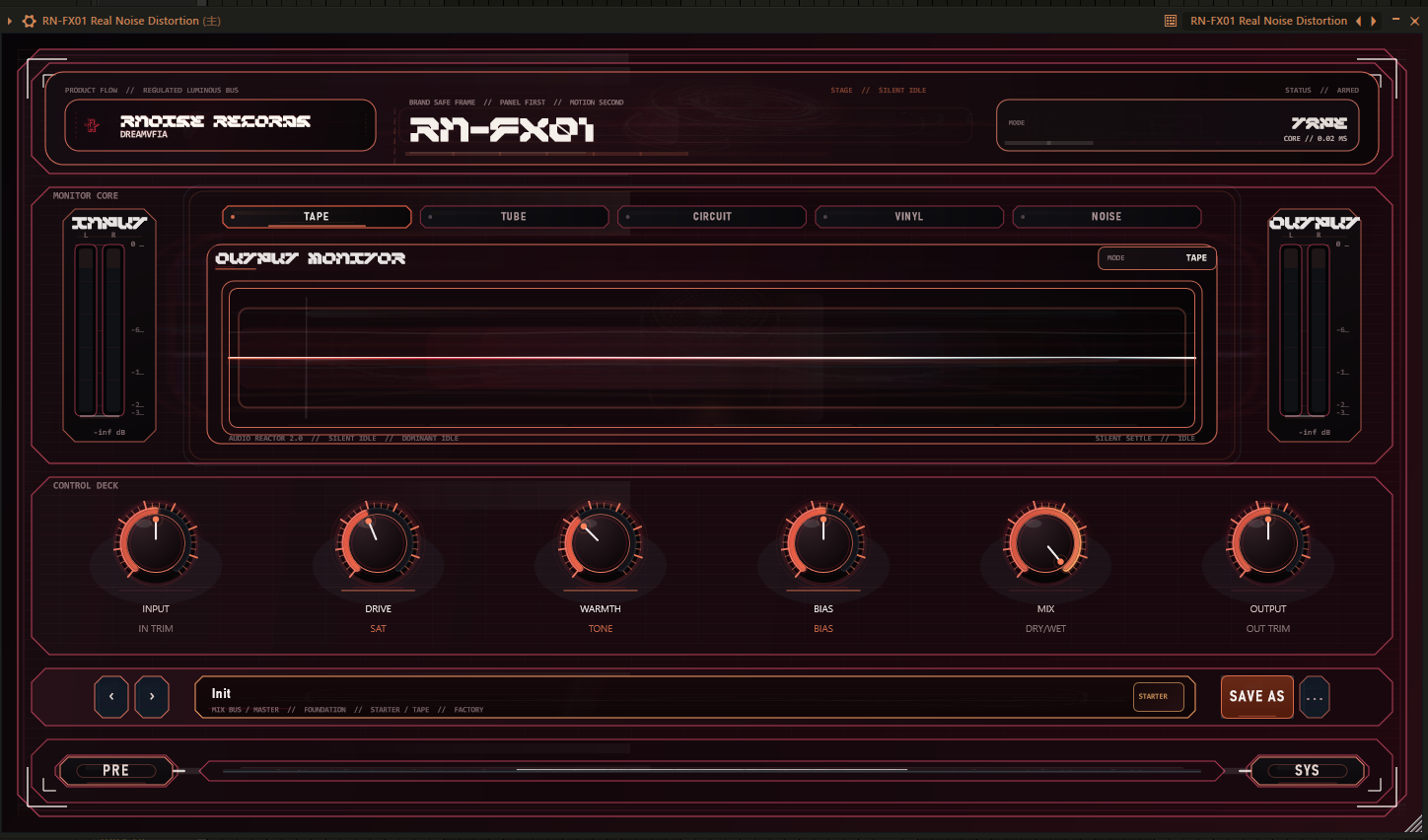Screen dimensions: 1428x840
Task: Click the CONTROL DECK heading
Action: click(86, 486)
